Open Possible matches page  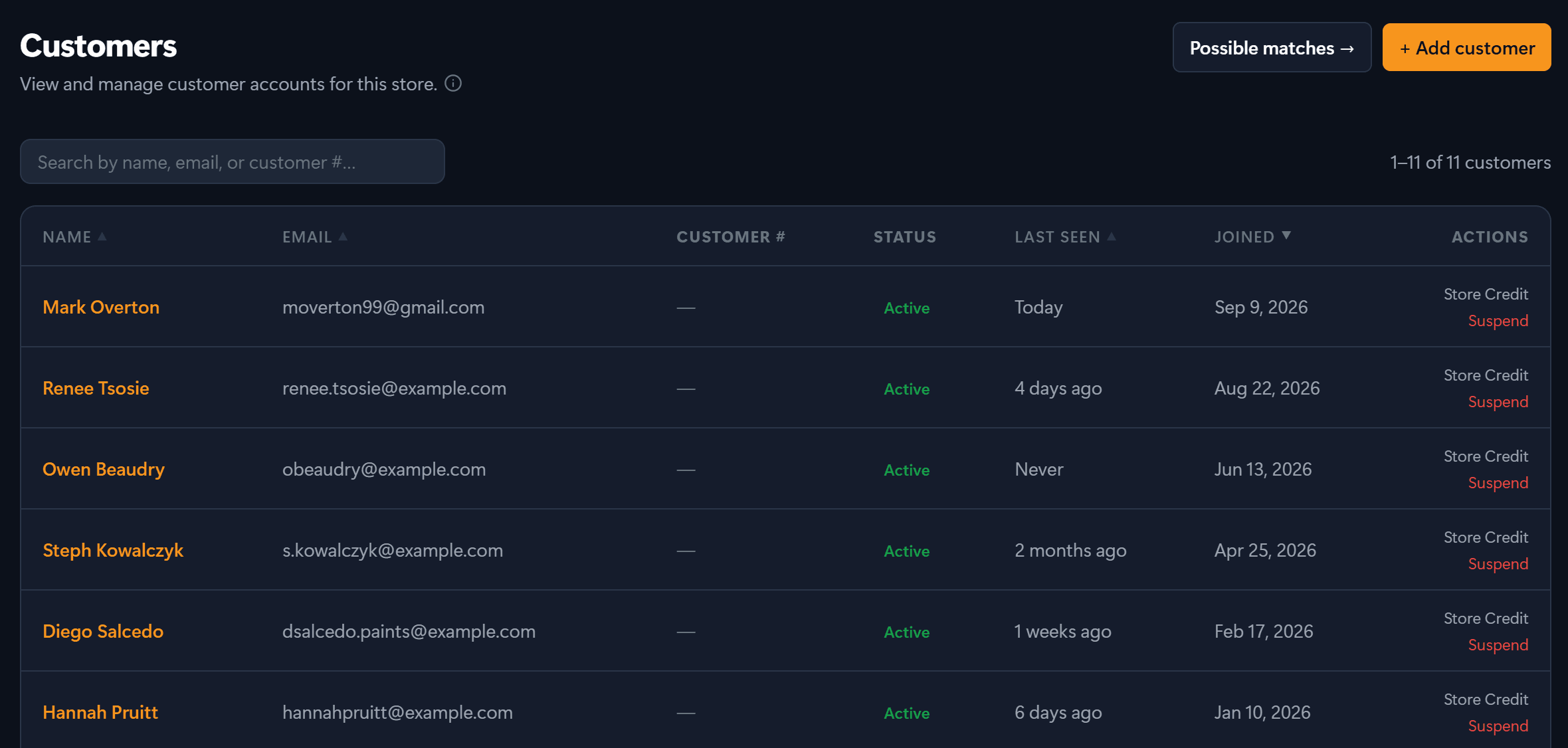pyautogui.click(x=1272, y=47)
